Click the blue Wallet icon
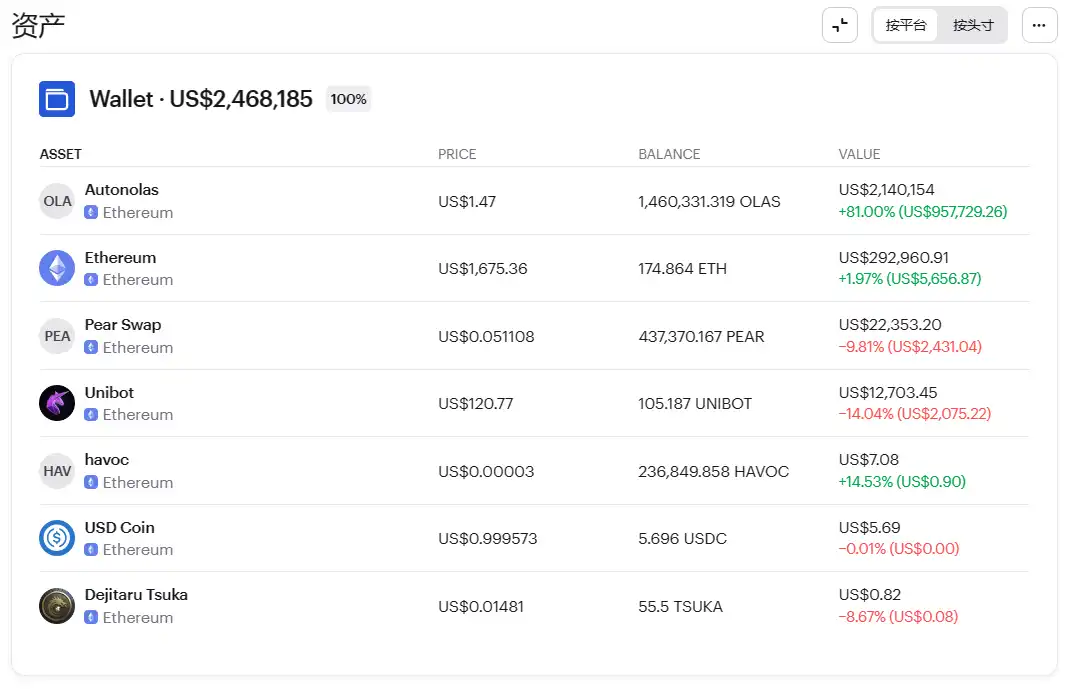This screenshot has height=689, width=1075. click(x=57, y=99)
